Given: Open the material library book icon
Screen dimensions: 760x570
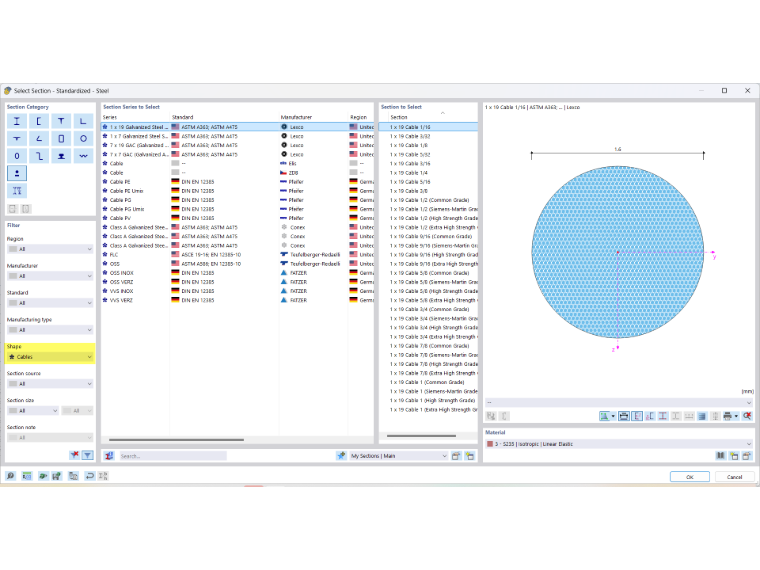Looking at the screenshot, I should pos(721,456).
